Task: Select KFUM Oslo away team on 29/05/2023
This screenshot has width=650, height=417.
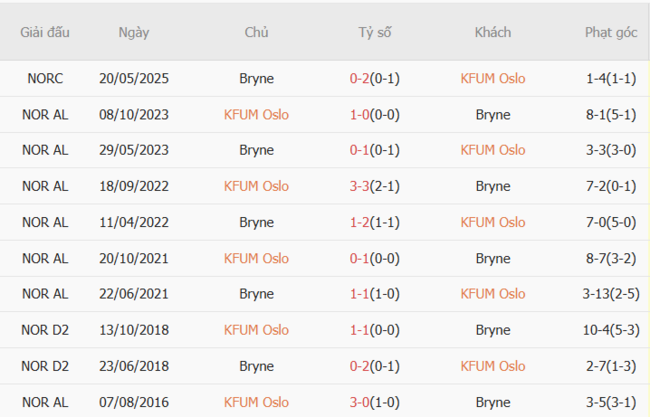Action: (x=492, y=150)
